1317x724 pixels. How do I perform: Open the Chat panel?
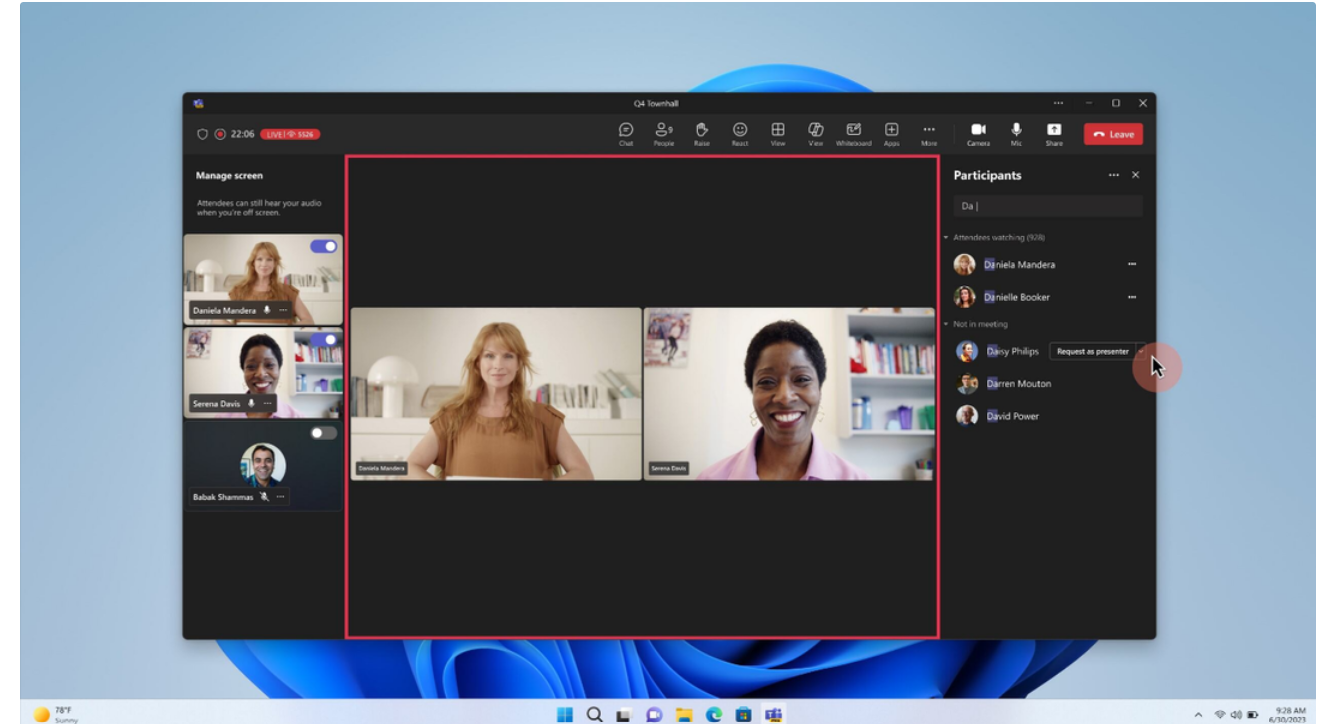click(x=626, y=134)
